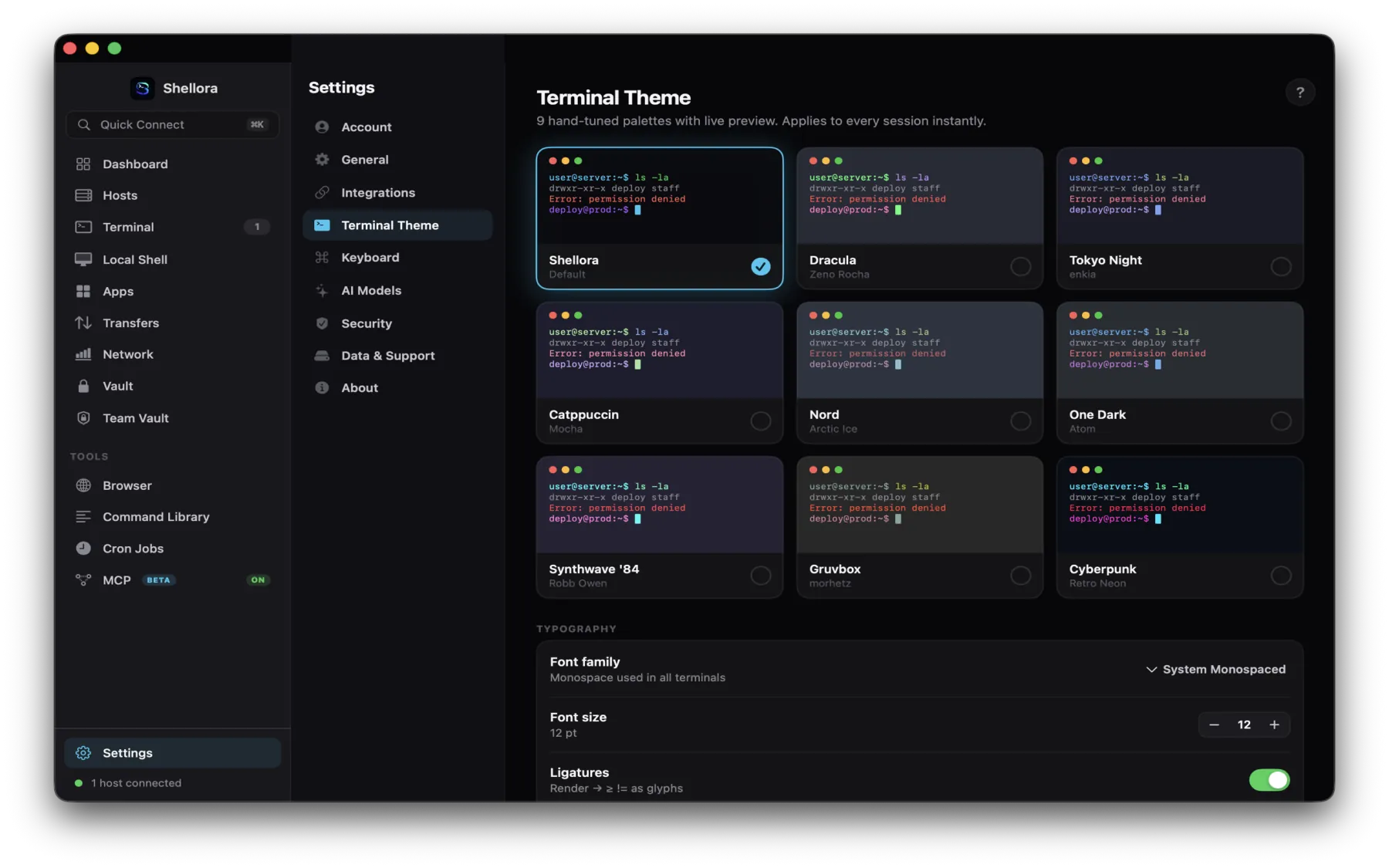This screenshot has height=868, width=1389.
Task: Click the Account person icon
Action: coord(322,127)
